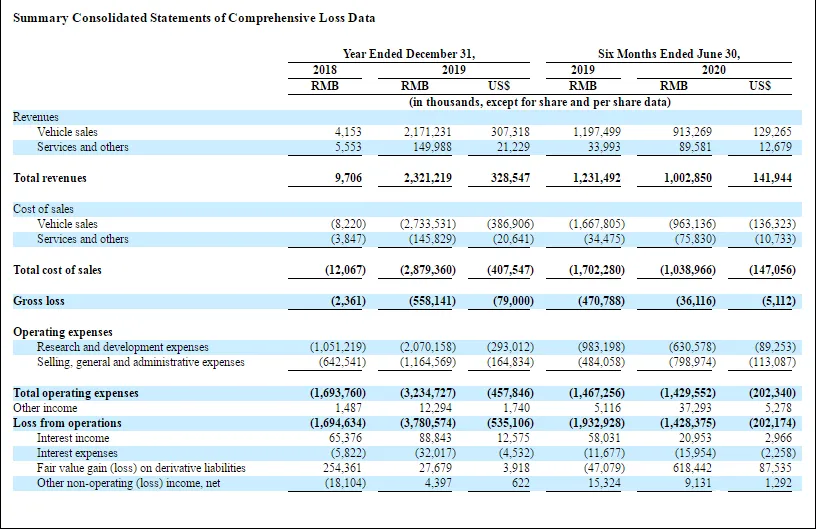The width and height of the screenshot is (817, 530).
Task: Click the Loss from operations label
Action: 67,423
